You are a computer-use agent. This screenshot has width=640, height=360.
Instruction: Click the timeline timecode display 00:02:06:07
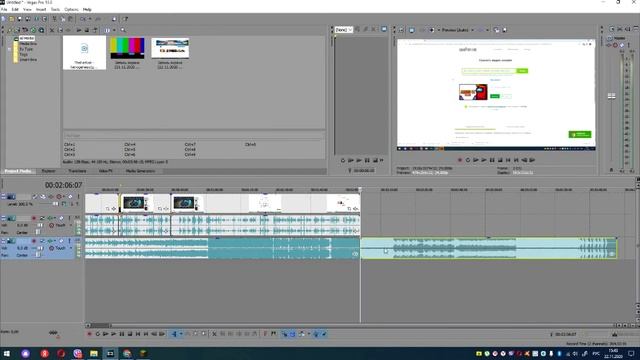pos(63,185)
